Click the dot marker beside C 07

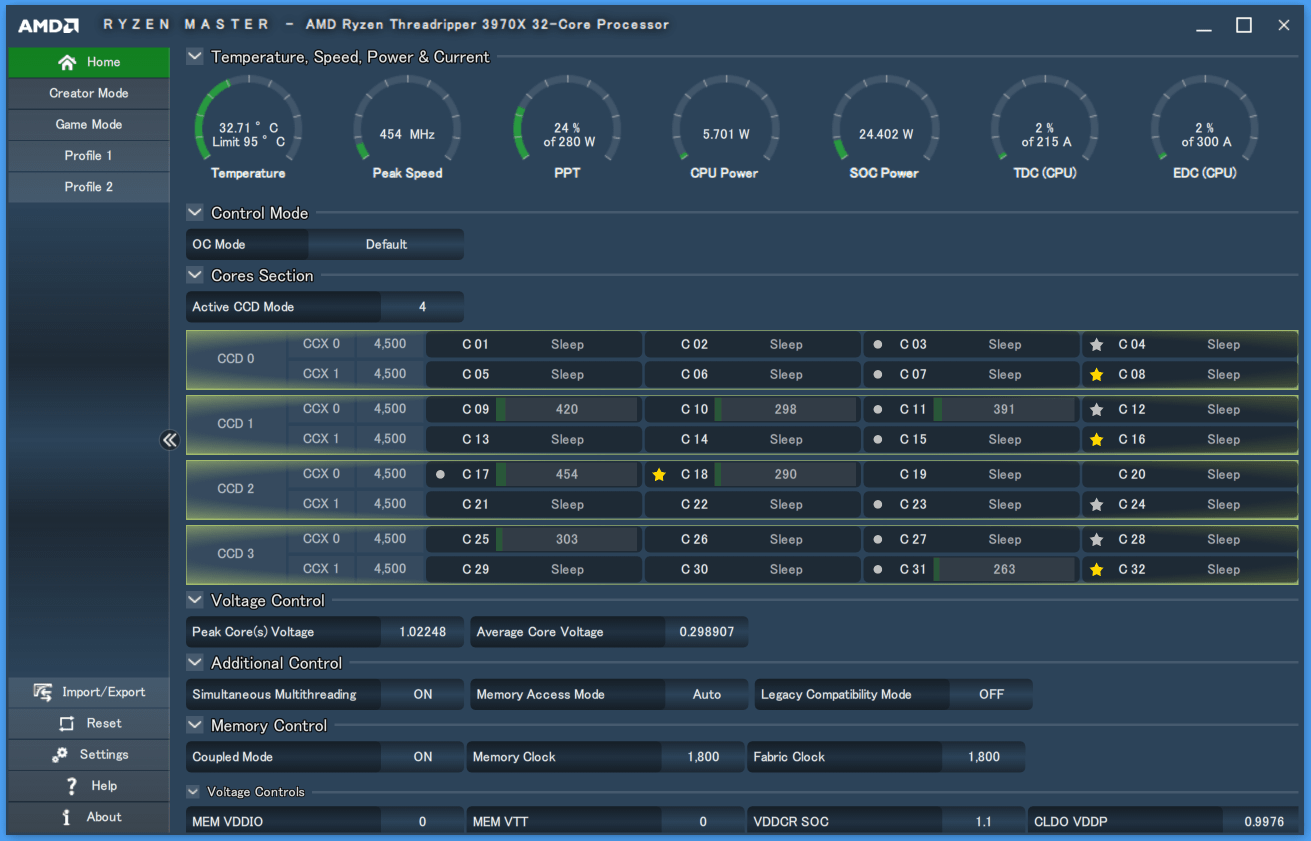point(878,375)
